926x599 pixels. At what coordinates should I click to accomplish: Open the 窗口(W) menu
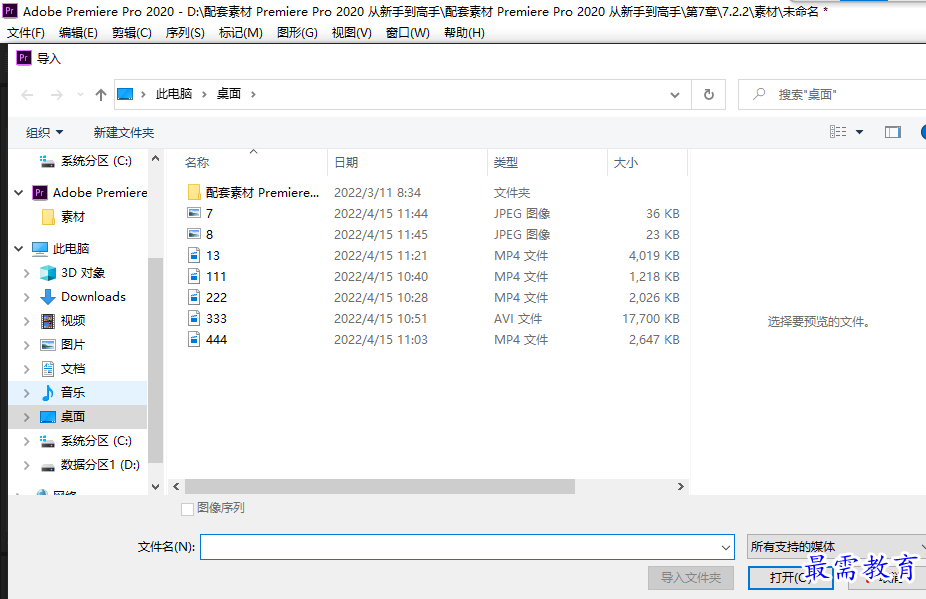tap(407, 32)
